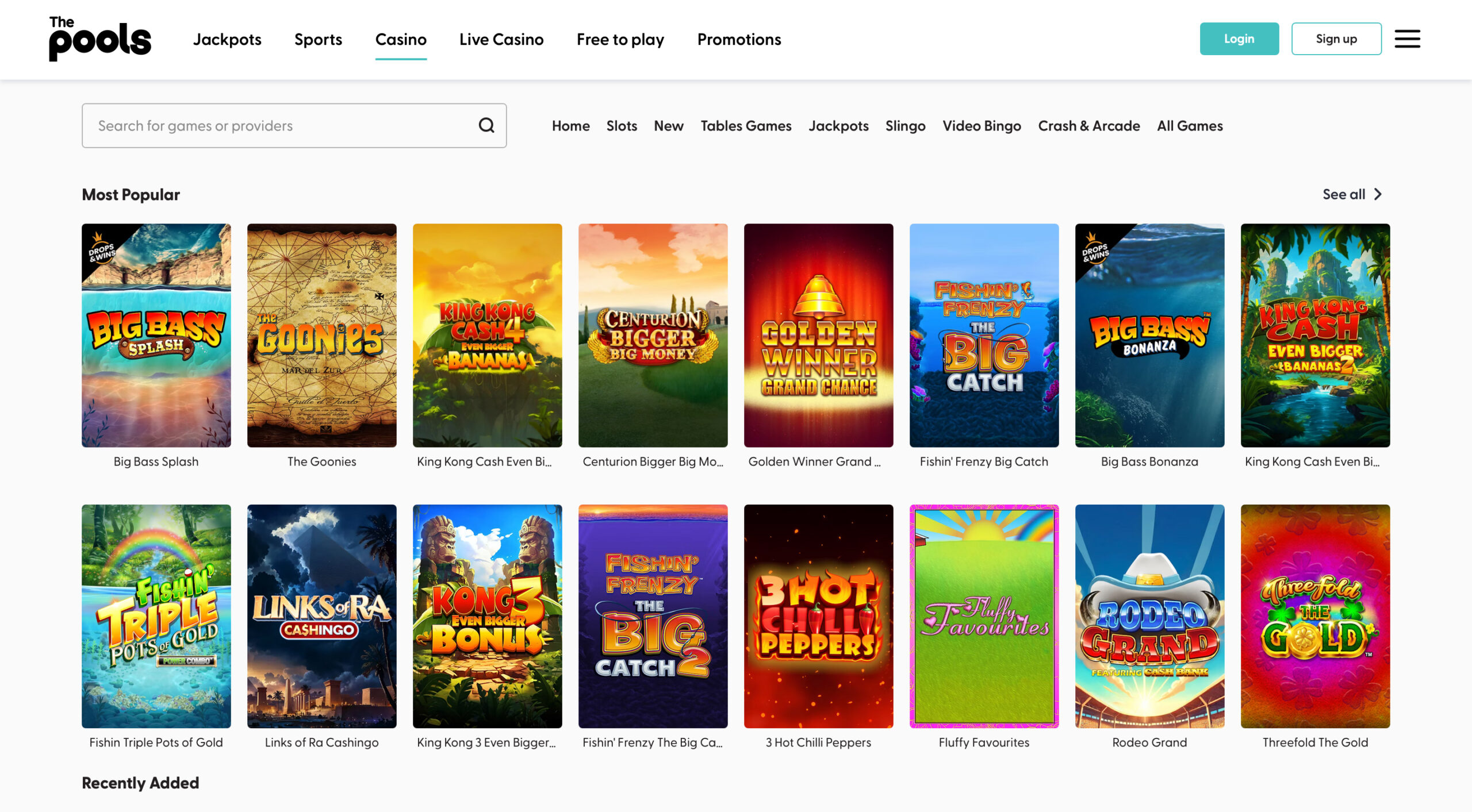This screenshot has width=1472, height=812.
Task: Click the Login button
Action: tap(1239, 39)
